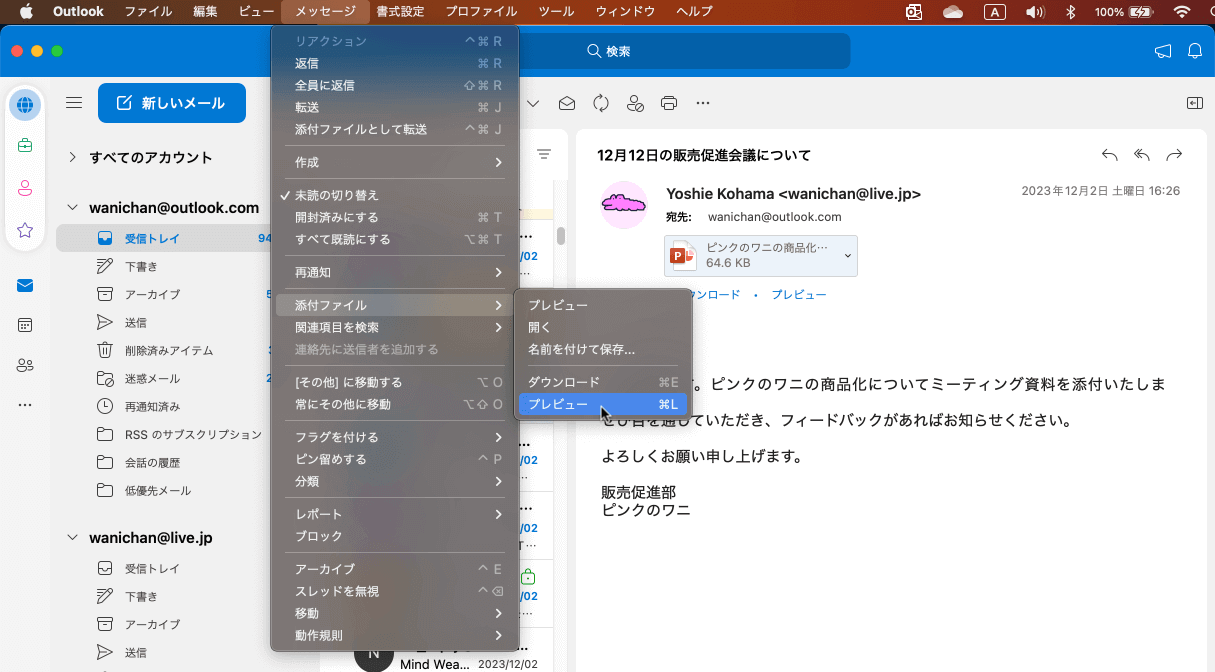Click the toolbar dropdown chevron

pyautogui.click(x=533, y=103)
